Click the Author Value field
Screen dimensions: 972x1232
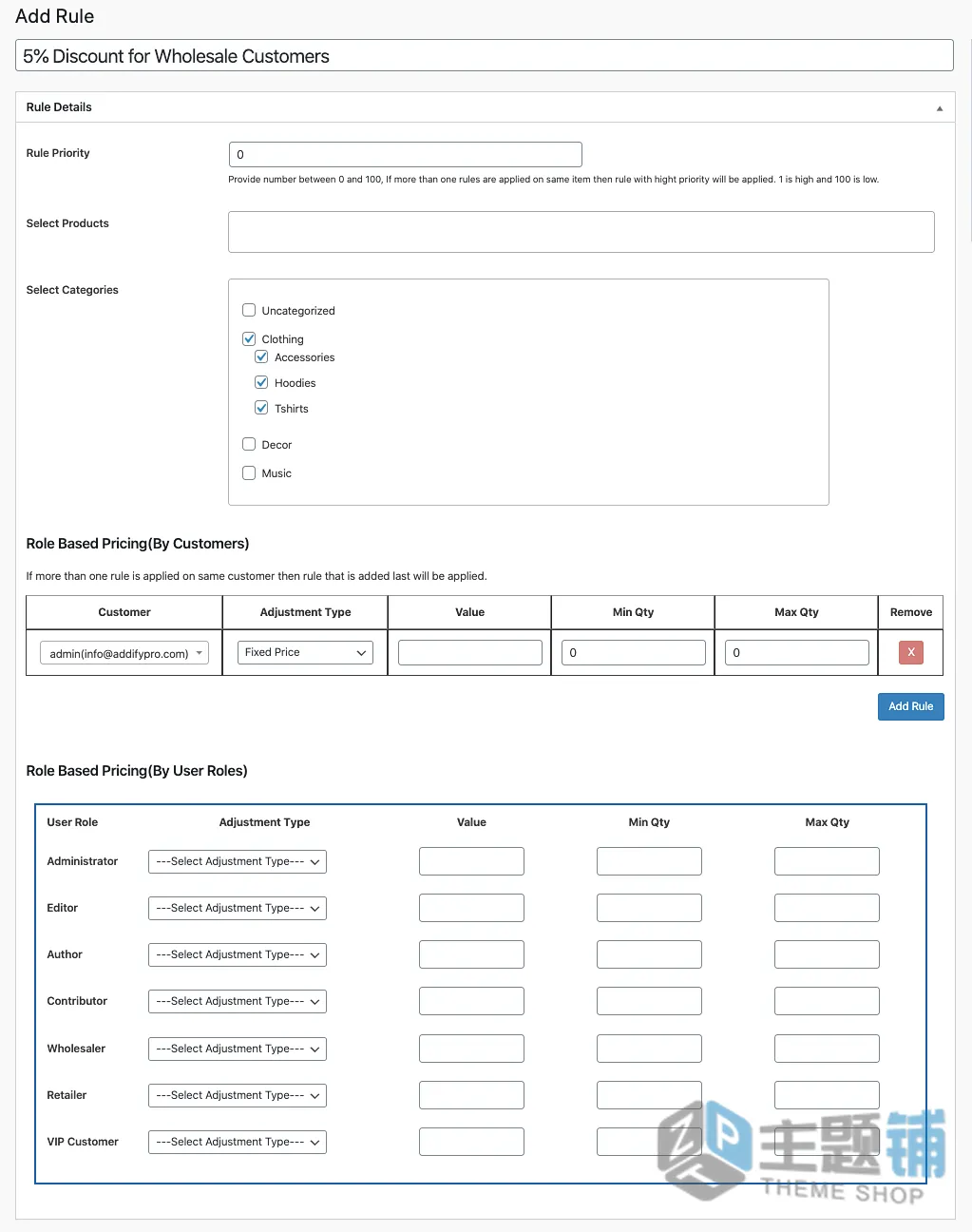point(471,954)
